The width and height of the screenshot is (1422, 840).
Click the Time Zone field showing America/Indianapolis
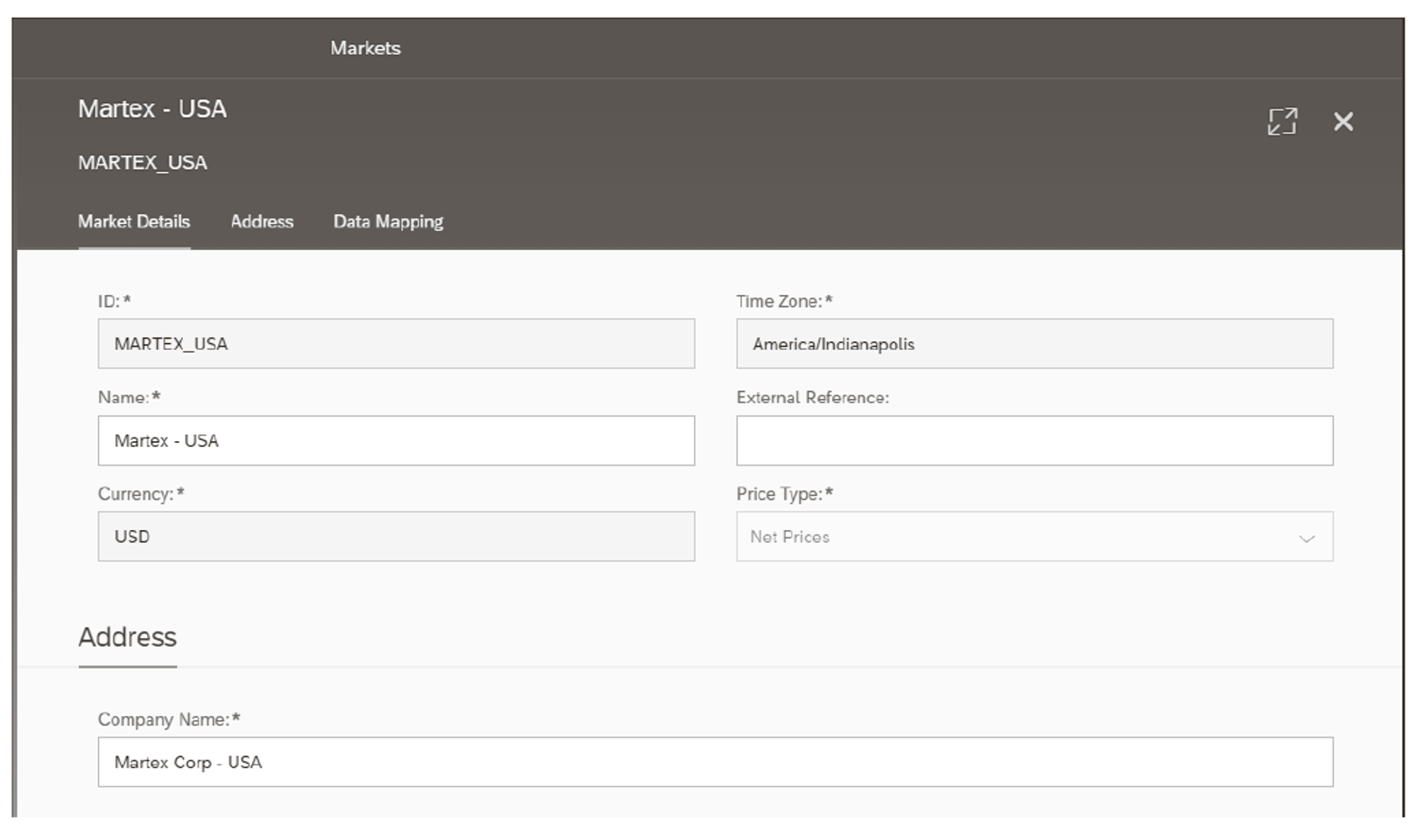tap(1033, 344)
